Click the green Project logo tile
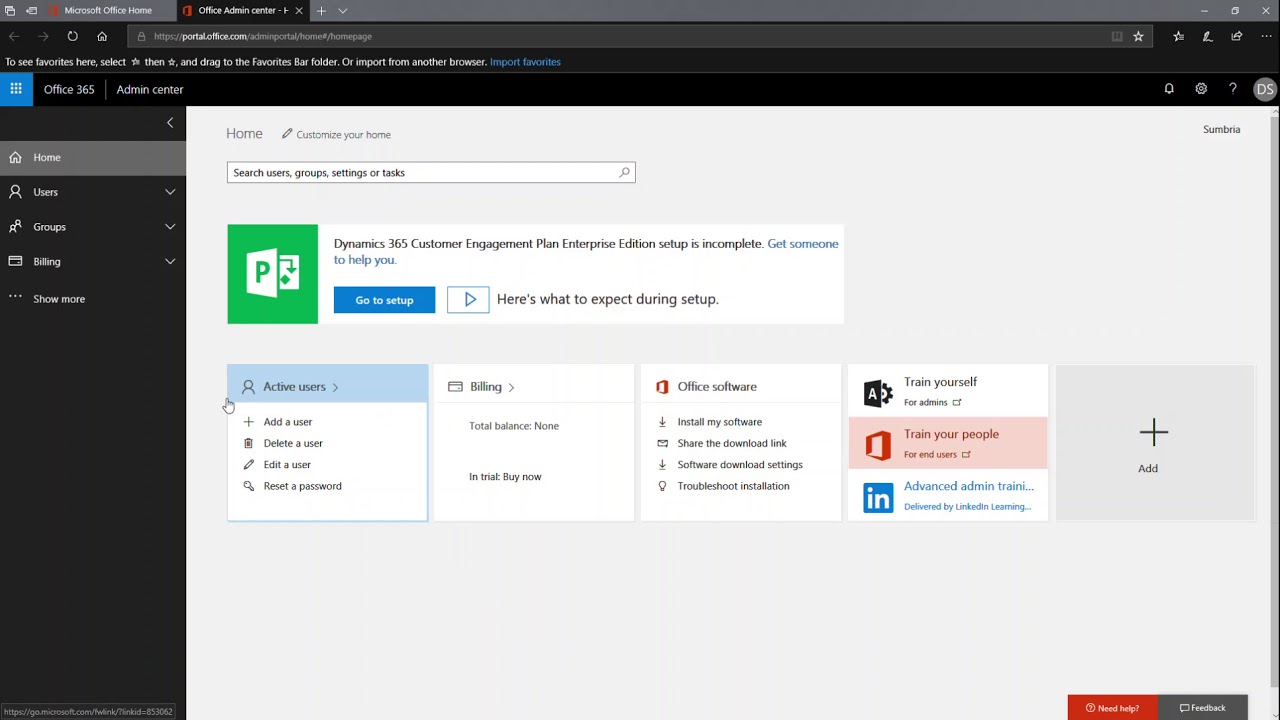Screen dimensions: 1280x720 coord(273,274)
